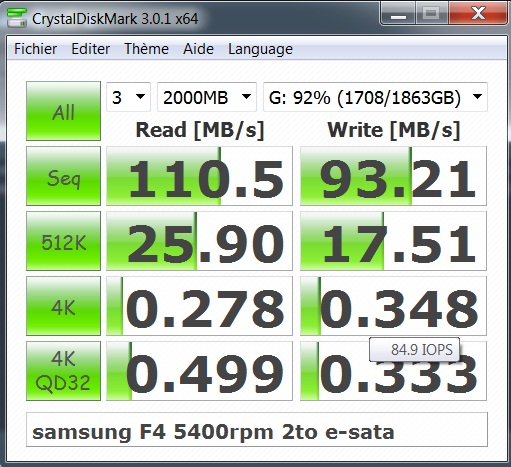The height and width of the screenshot is (467, 511).
Task: Click the 4K QD32 read result 0.499
Action: pos(199,371)
